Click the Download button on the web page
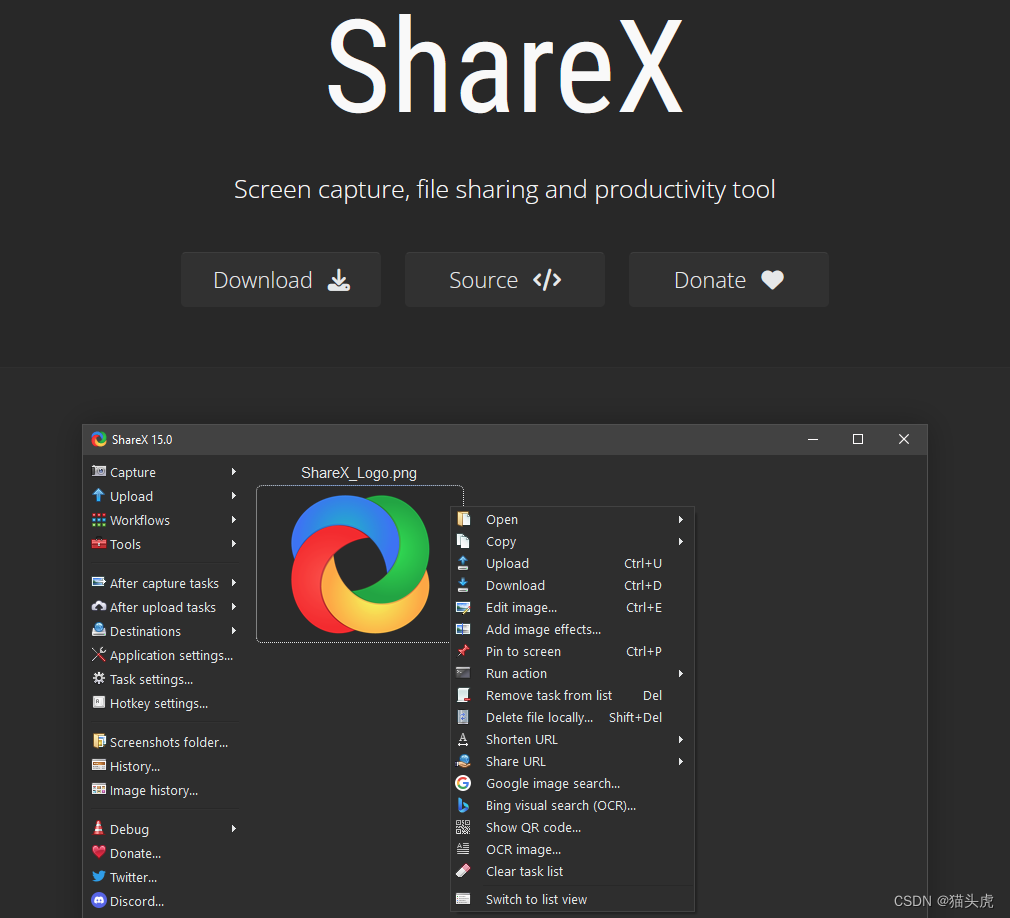 coord(281,280)
